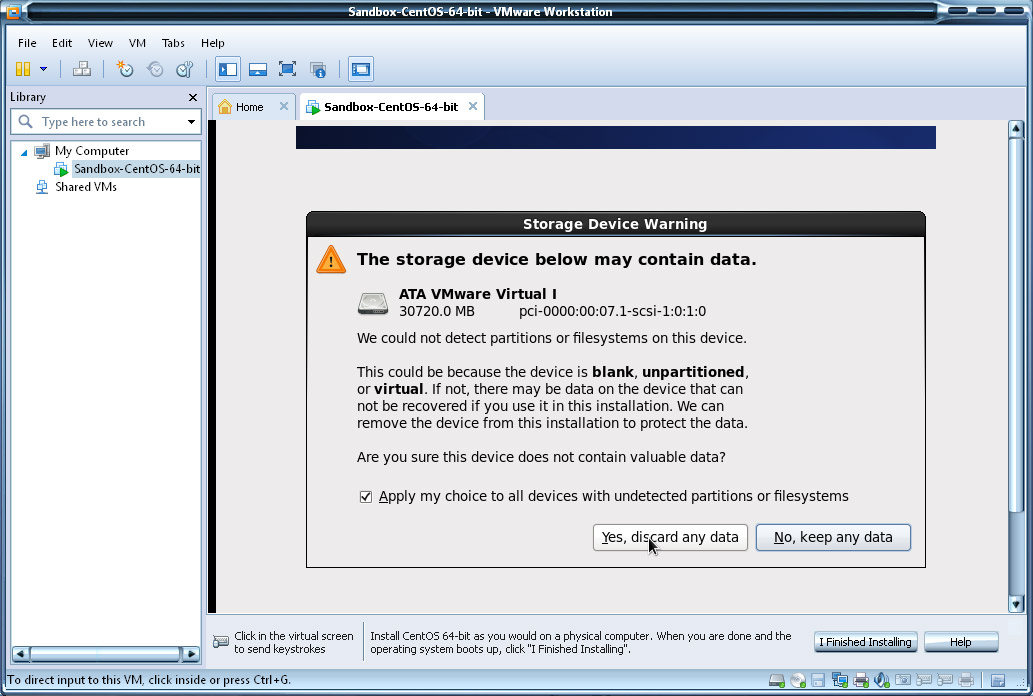The width and height of the screenshot is (1033, 696).
Task: Click the 'Type here to search' field
Action: [x=105, y=122]
